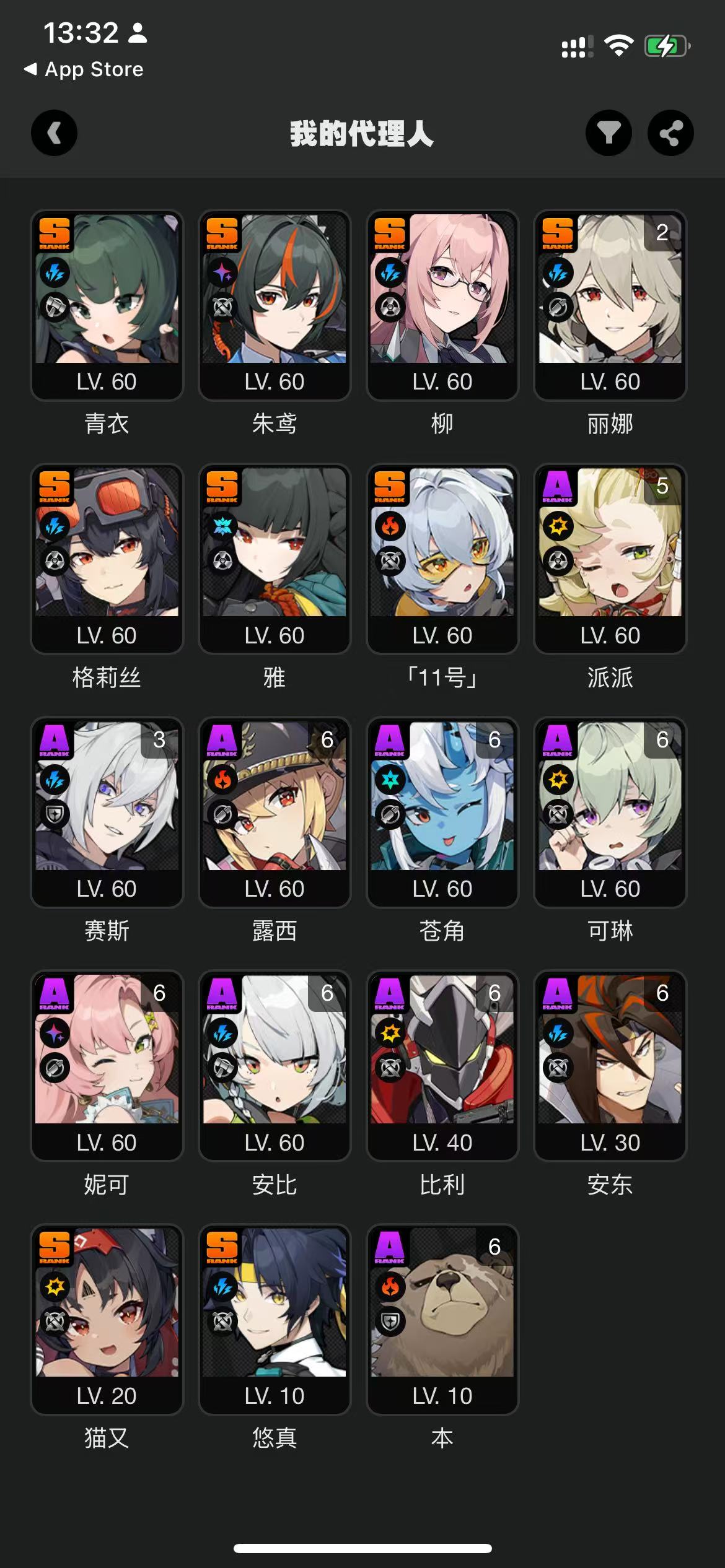Open 安东 agent at level 30
Image resolution: width=725 pixels, height=1568 pixels.
pyautogui.click(x=610, y=1066)
